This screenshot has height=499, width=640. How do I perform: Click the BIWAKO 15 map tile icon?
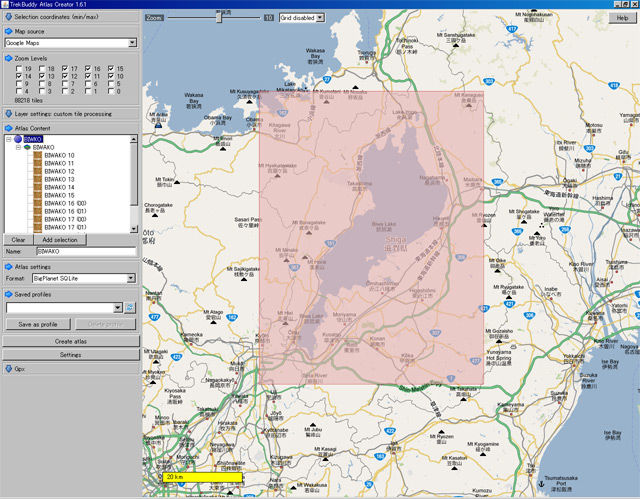click(x=38, y=195)
